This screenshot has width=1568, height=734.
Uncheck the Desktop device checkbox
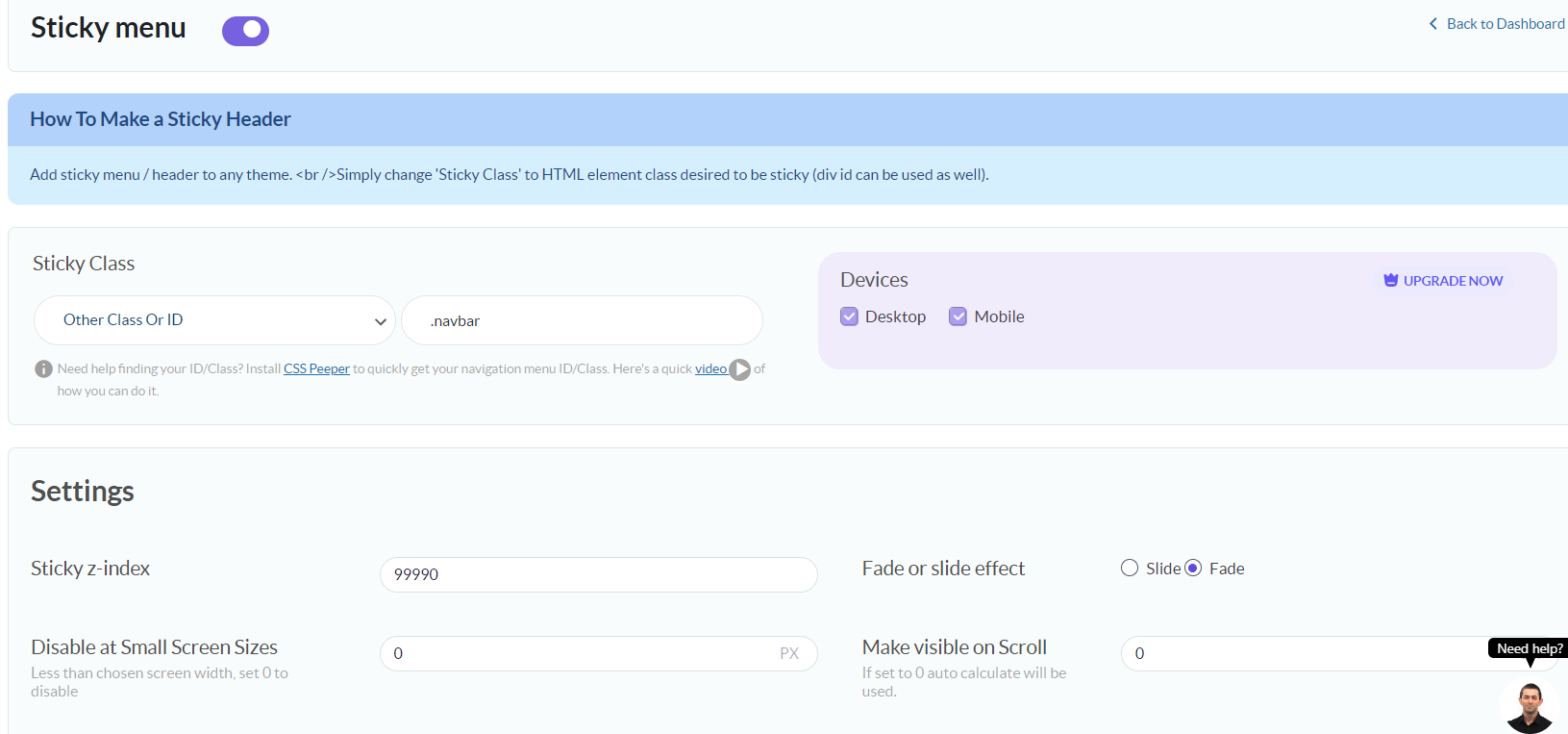(849, 316)
